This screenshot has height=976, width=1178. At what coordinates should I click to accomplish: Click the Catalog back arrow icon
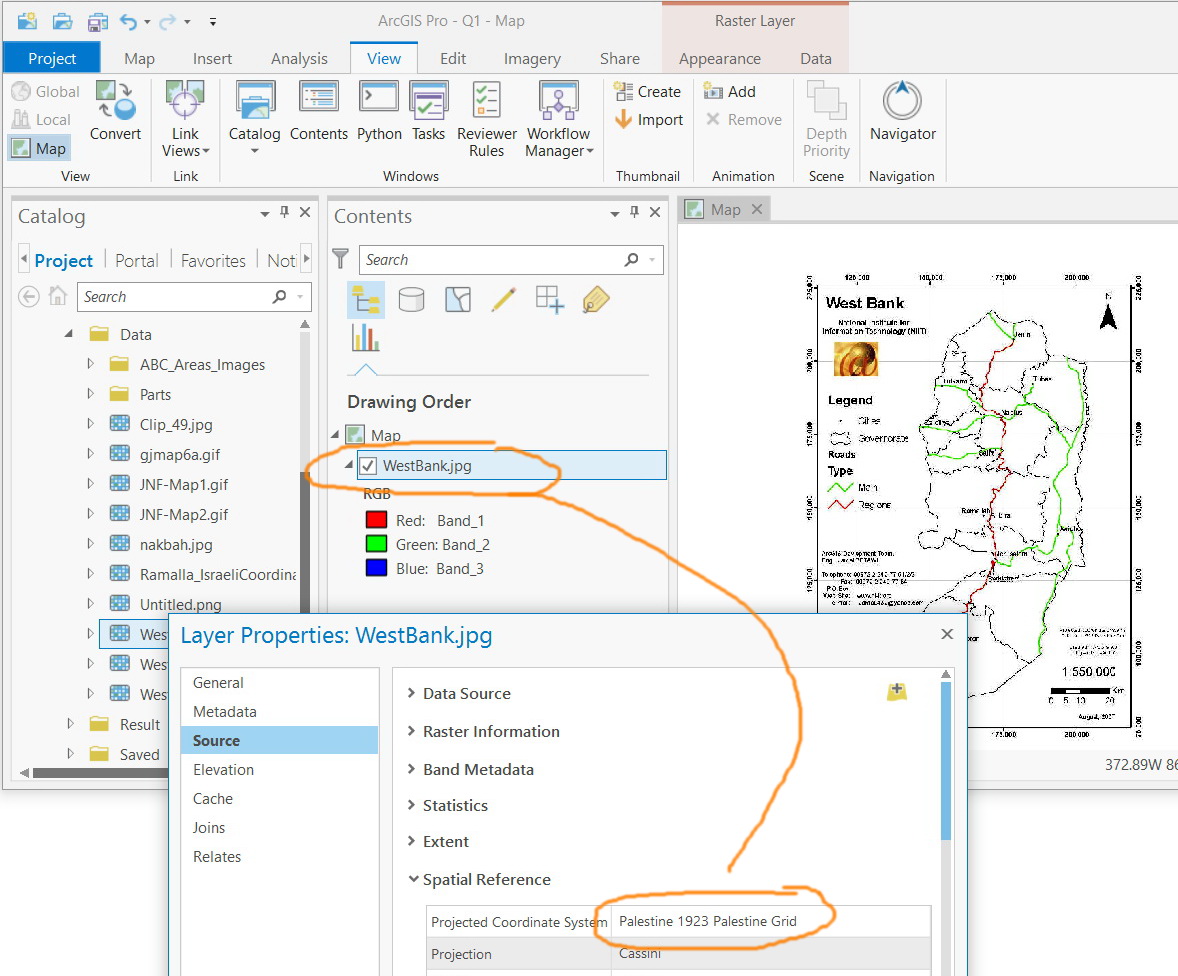(x=29, y=296)
